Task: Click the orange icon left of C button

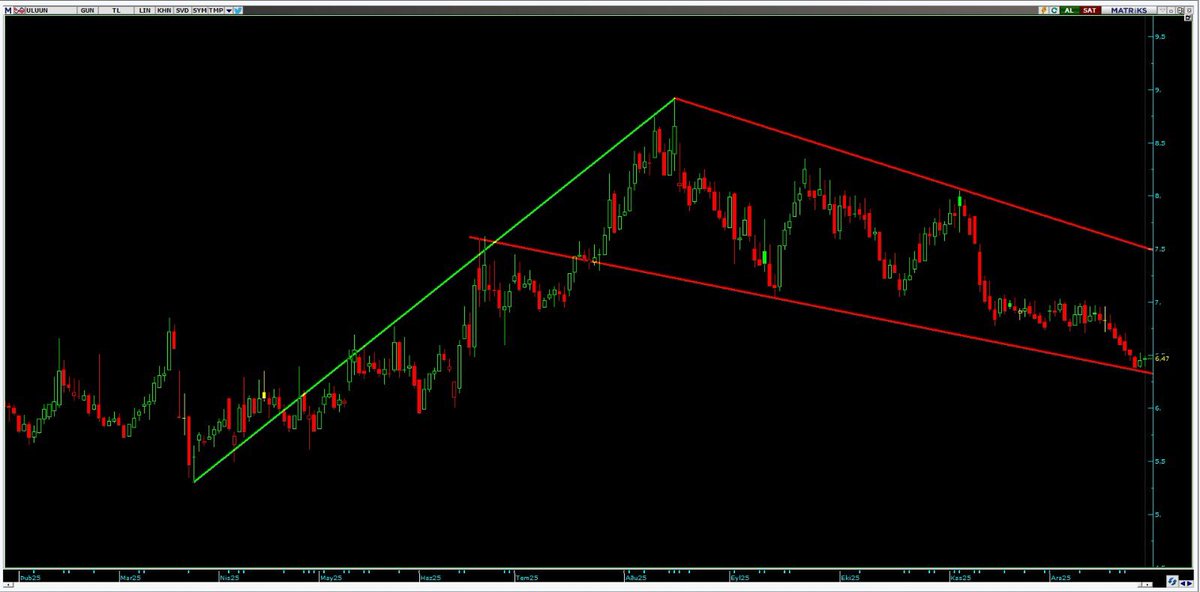Action: click(1044, 10)
